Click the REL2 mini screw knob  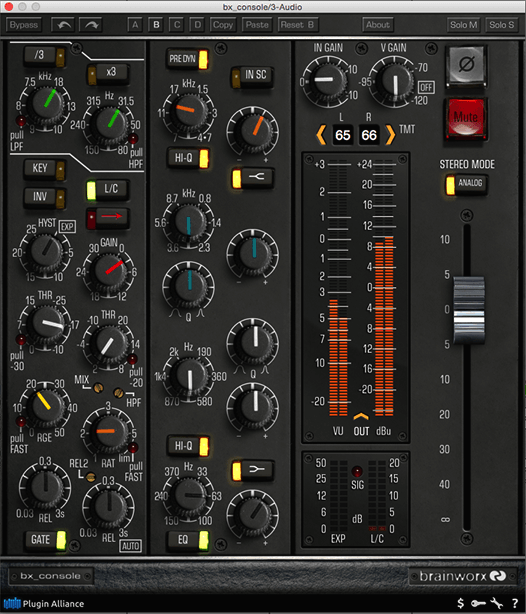(91, 477)
